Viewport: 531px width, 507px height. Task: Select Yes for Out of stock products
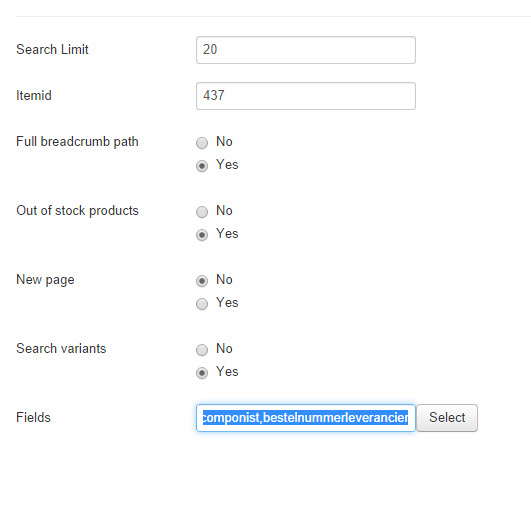point(202,235)
